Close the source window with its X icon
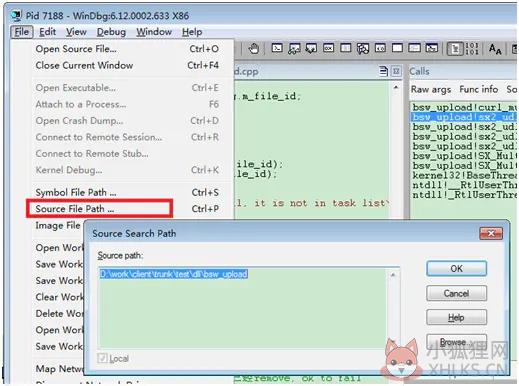 point(396,71)
